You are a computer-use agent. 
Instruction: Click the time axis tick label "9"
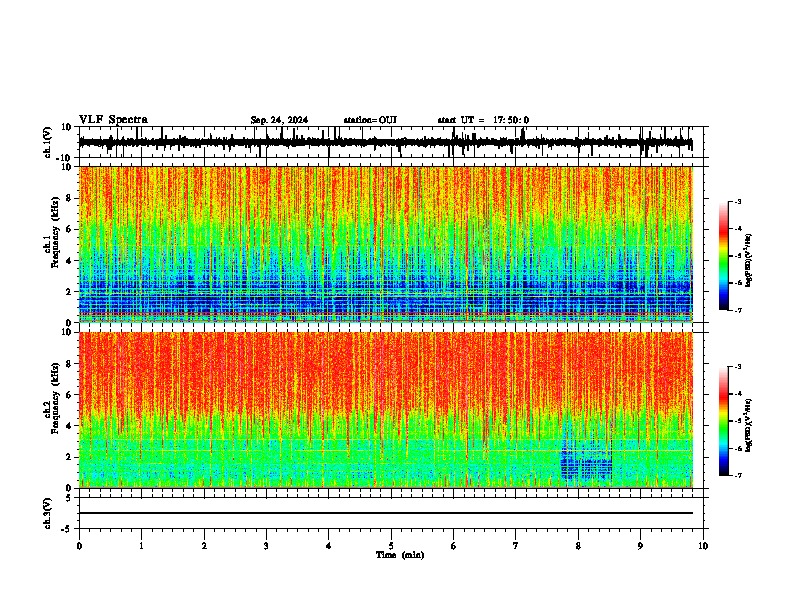click(x=640, y=546)
